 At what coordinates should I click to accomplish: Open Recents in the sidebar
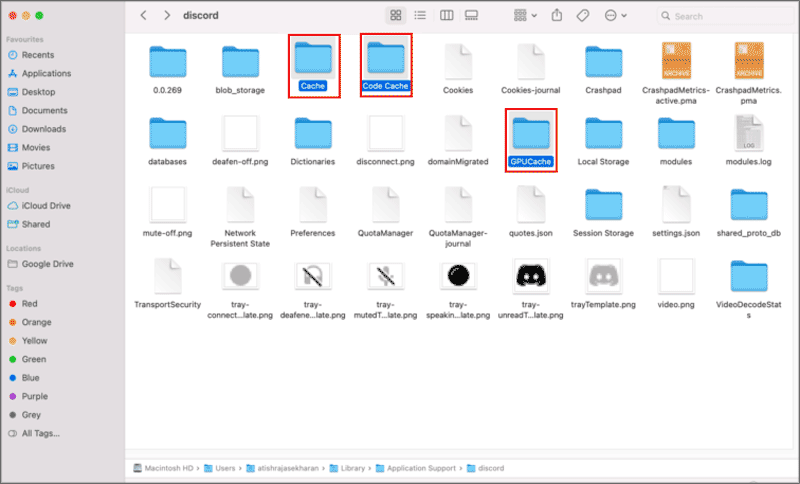click(x=31, y=55)
